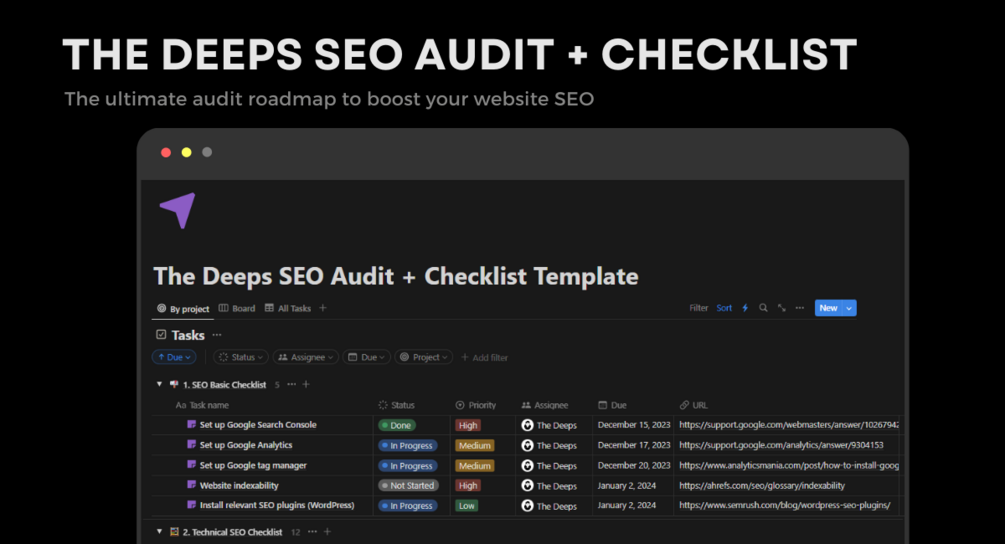Click the Priority column header
Image resolution: width=1005 pixels, height=544 pixels.
pyautogui.click(x=476, y=405)
